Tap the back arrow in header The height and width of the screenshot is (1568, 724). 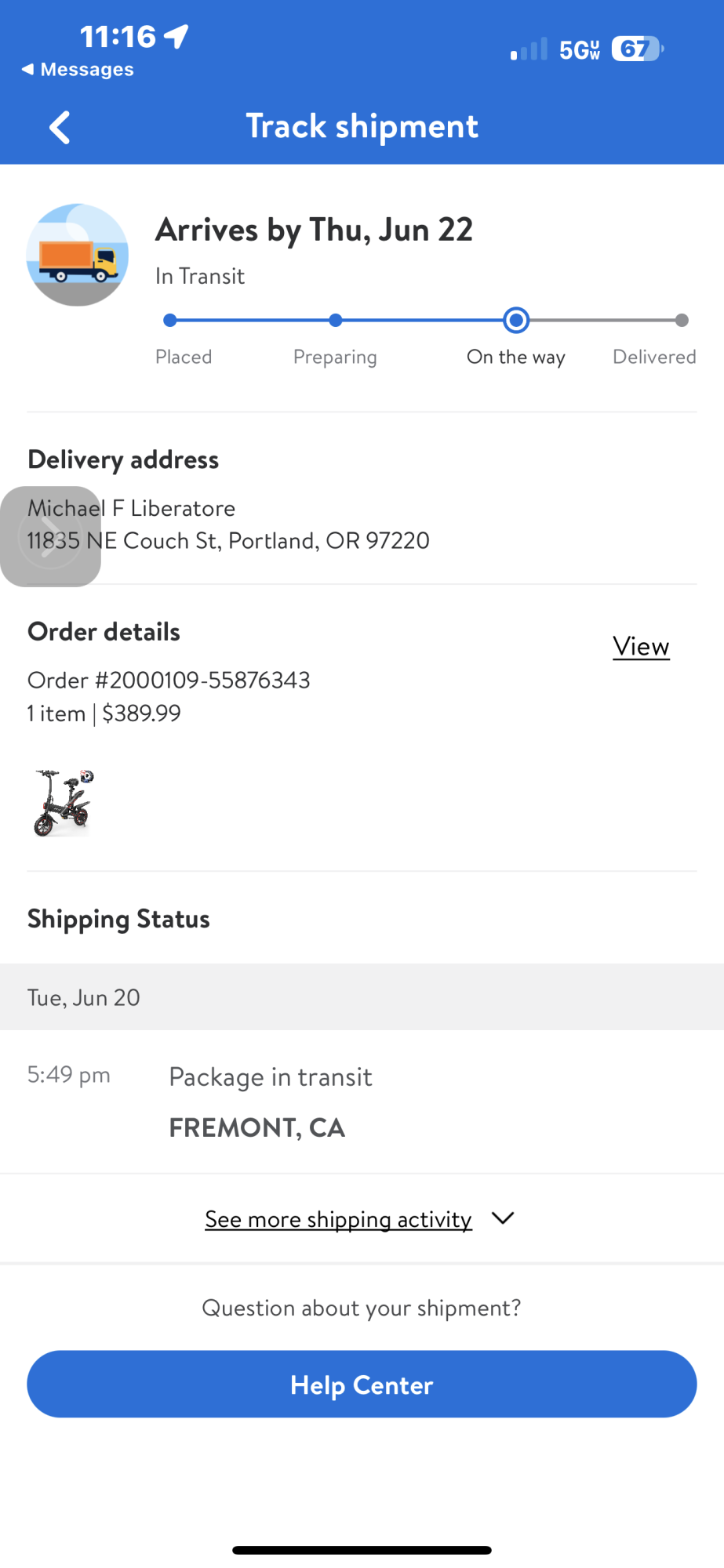pos(60,127)
